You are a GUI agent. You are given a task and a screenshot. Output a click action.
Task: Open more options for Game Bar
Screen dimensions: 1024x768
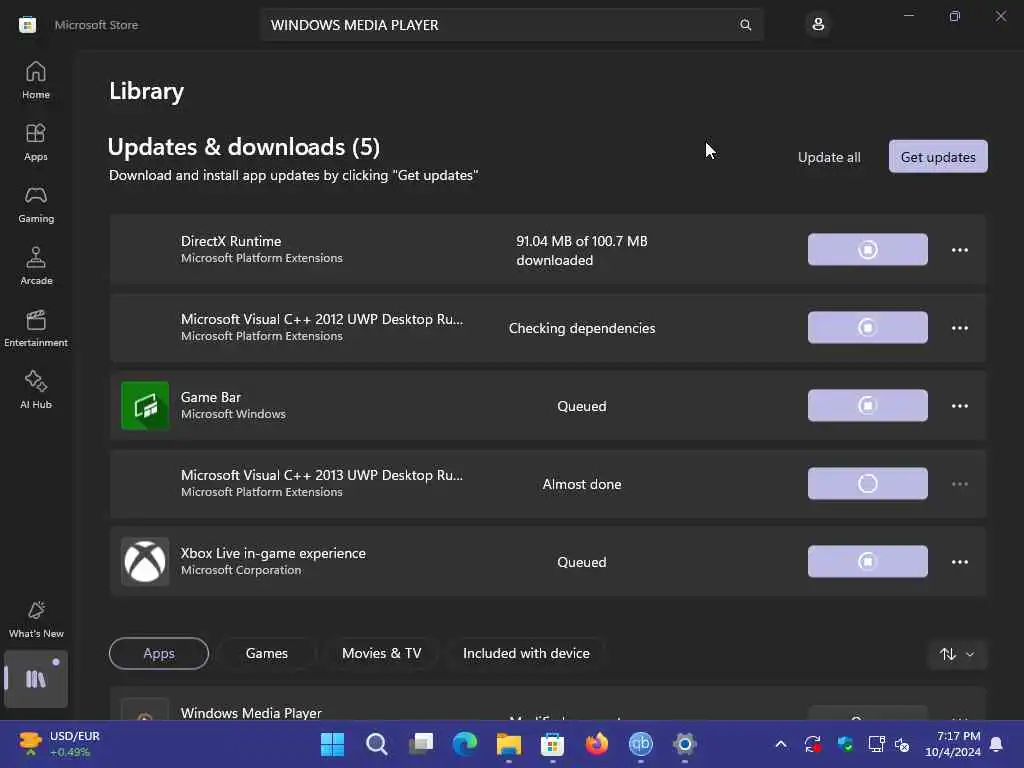(959, 406)
